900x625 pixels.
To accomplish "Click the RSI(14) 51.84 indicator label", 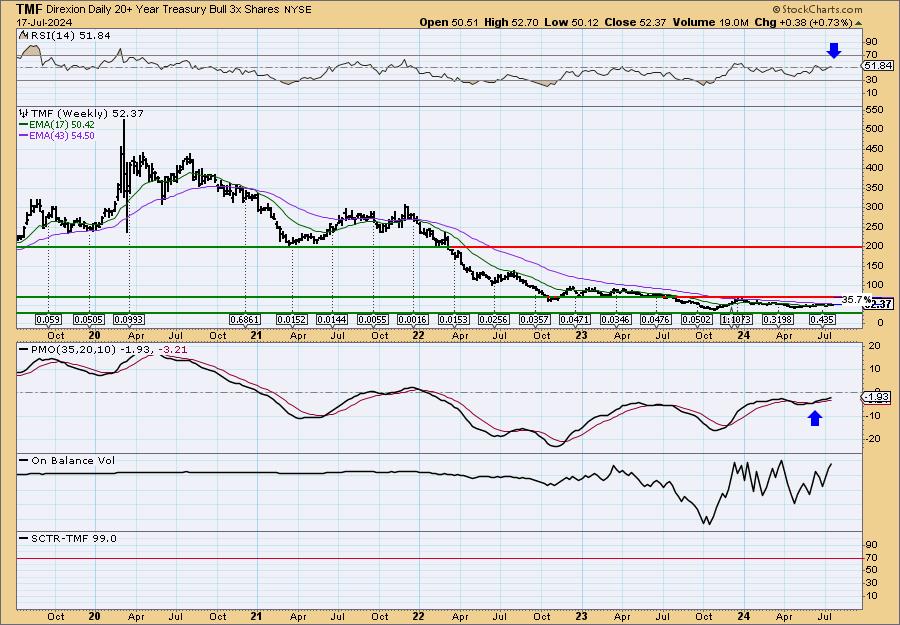I will click(x=70, y=36).
